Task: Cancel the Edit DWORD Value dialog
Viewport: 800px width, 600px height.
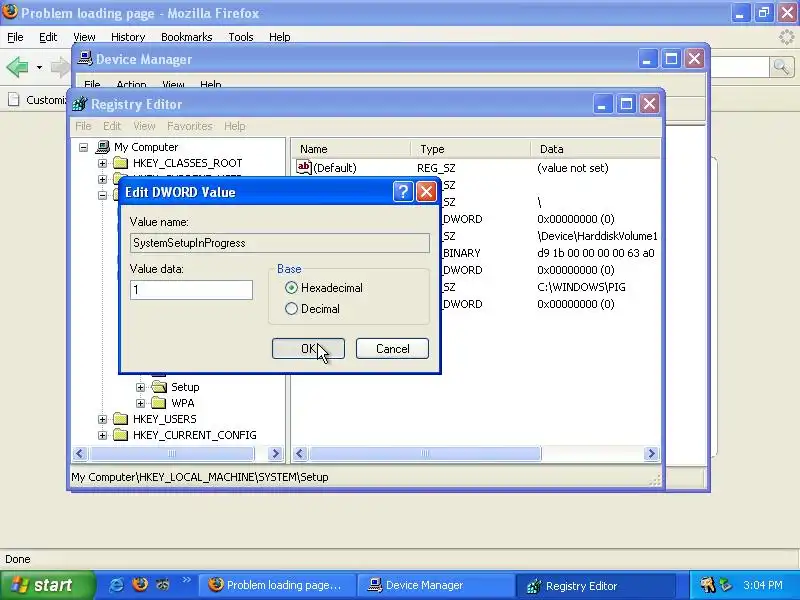Action: click(392, 348)
